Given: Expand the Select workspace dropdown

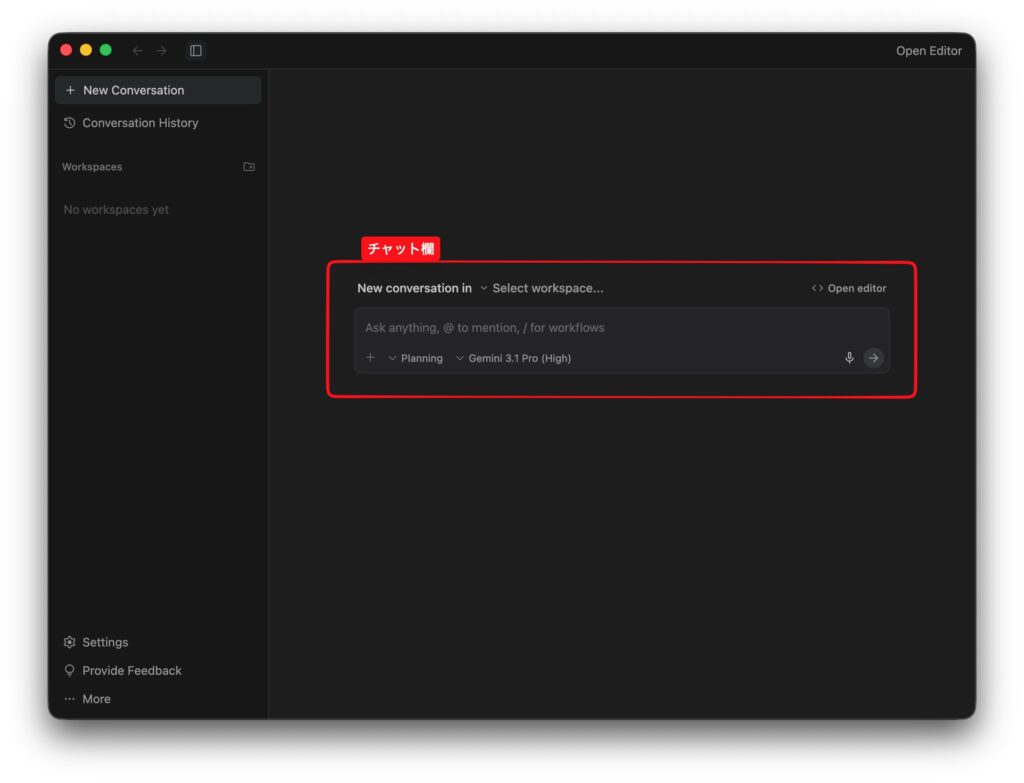Looking at the screenshot, I should 541,288.
